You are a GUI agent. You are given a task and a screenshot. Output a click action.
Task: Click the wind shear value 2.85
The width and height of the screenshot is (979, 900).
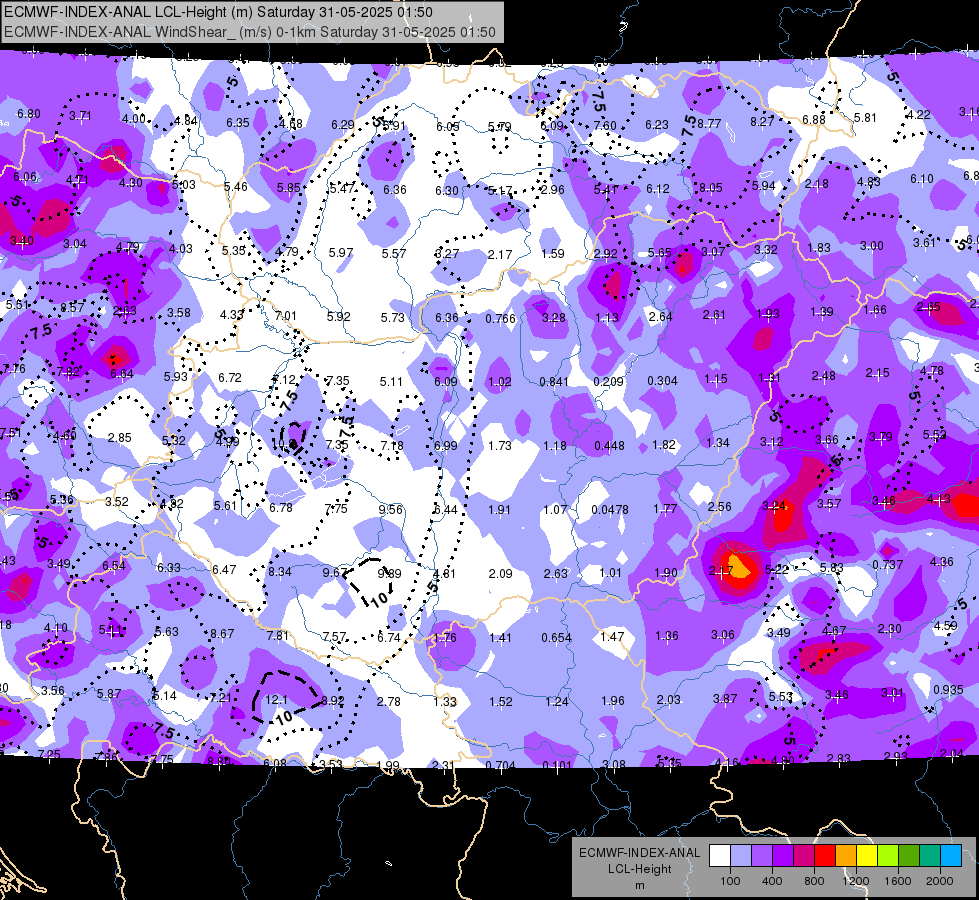click(119, 437)
